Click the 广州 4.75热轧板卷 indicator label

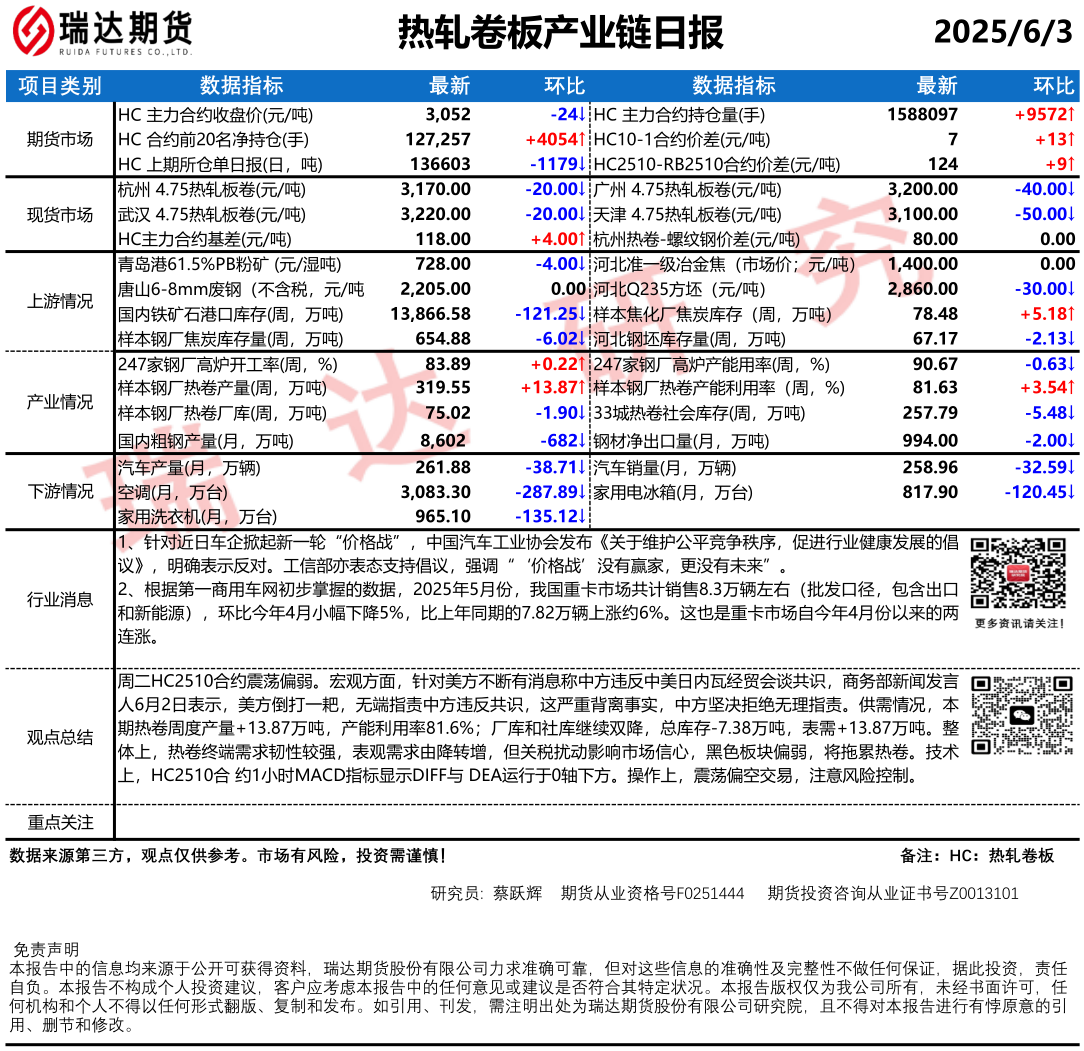coord(687,189)
